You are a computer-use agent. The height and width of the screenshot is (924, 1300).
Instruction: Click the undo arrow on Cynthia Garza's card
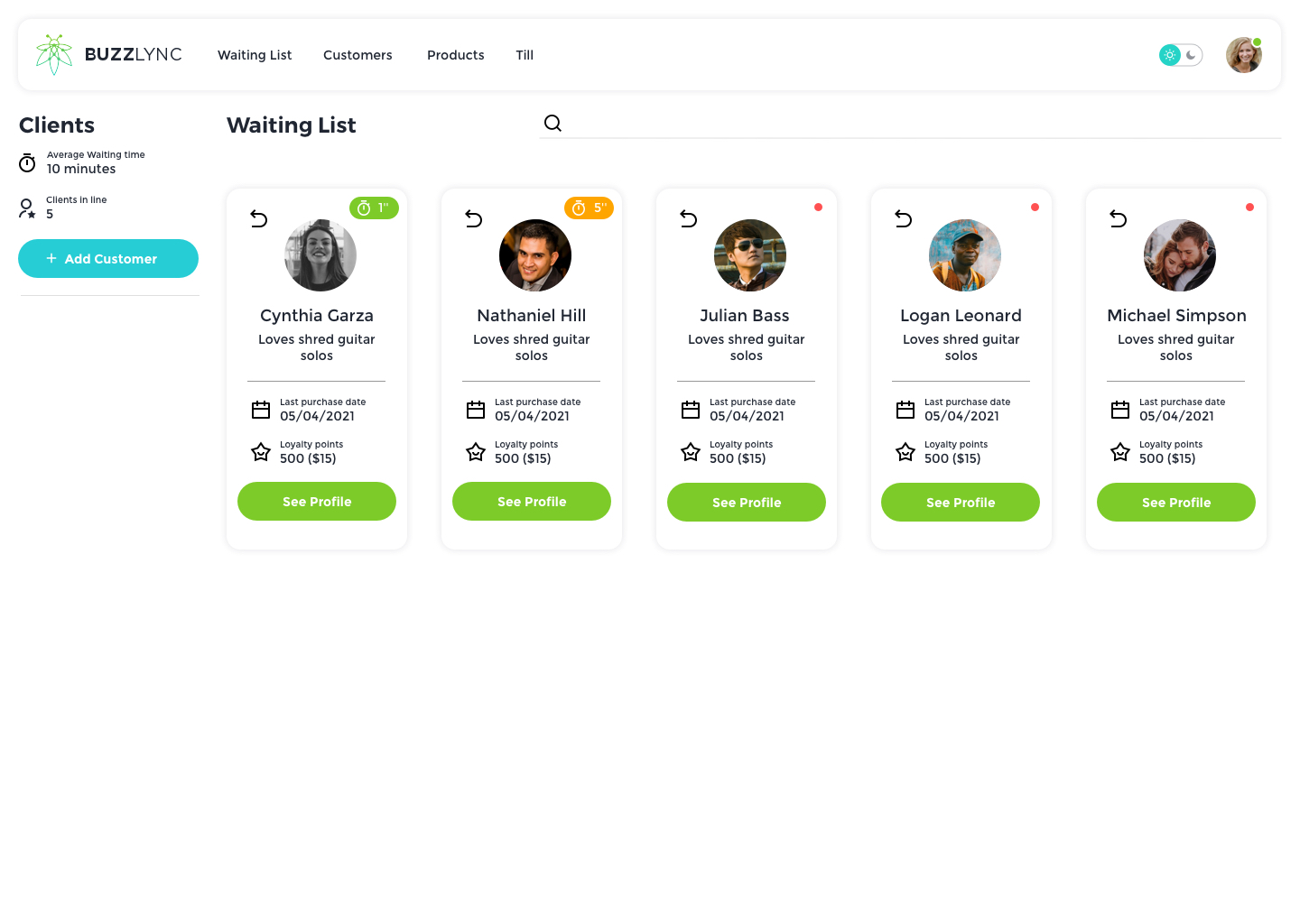tap(259, 218)
